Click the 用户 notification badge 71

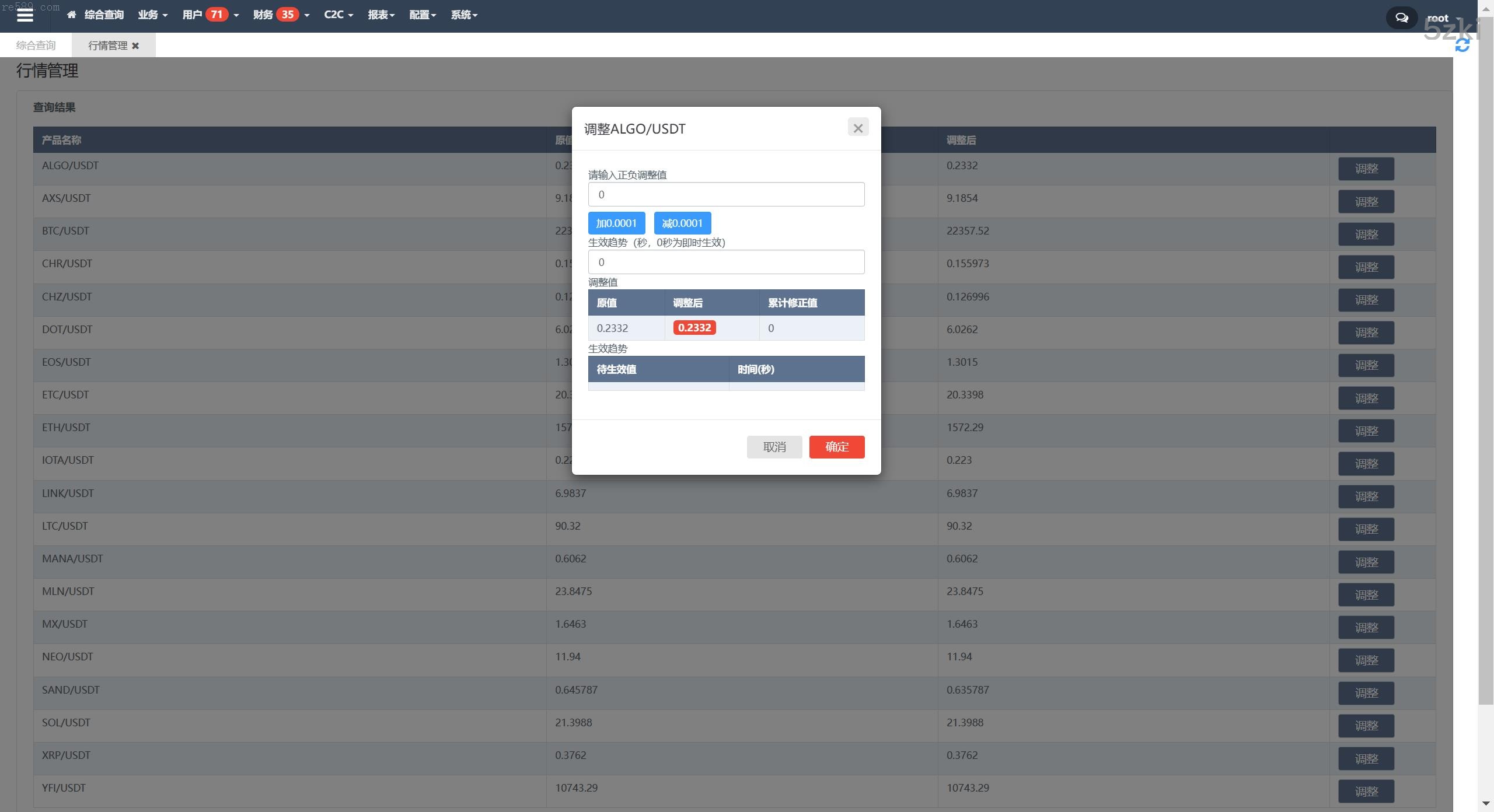point(217,15)
